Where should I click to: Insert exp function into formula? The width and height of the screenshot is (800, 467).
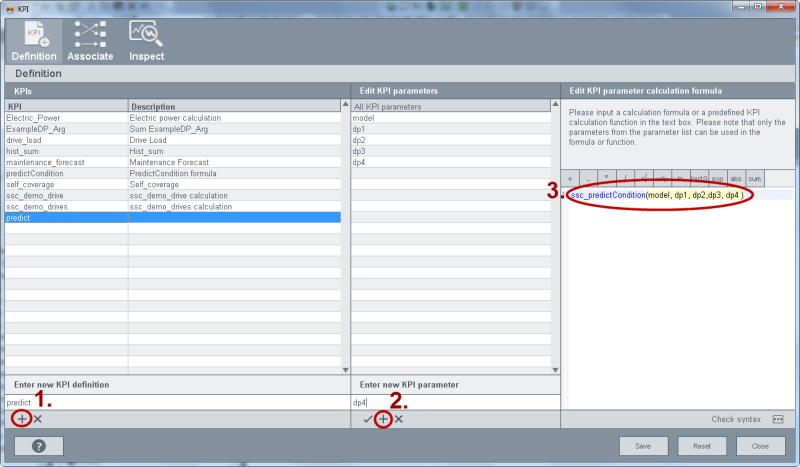point(717,179)
